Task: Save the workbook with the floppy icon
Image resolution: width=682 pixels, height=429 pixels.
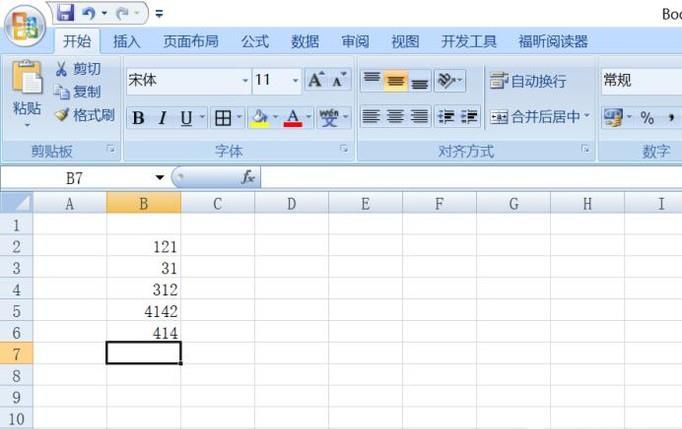Action: pyautogui.click(x=65, y=13)
